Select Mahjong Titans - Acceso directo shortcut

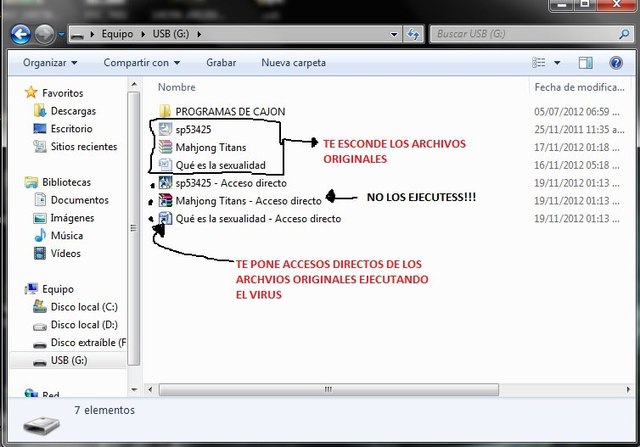[249, 201]
